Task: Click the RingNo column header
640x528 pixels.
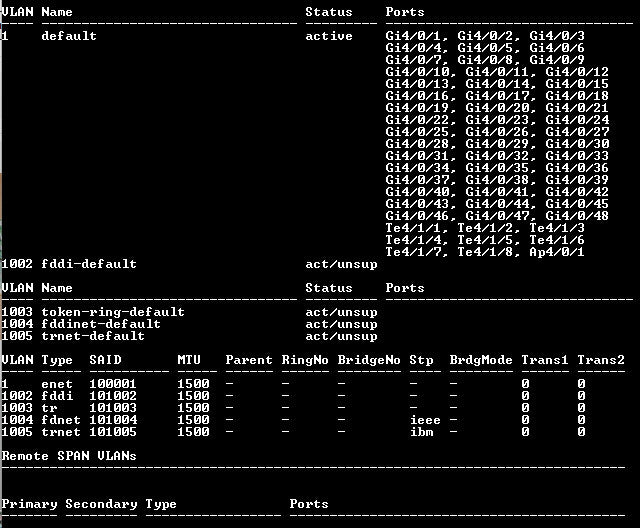Action: (x=305, y=360)
